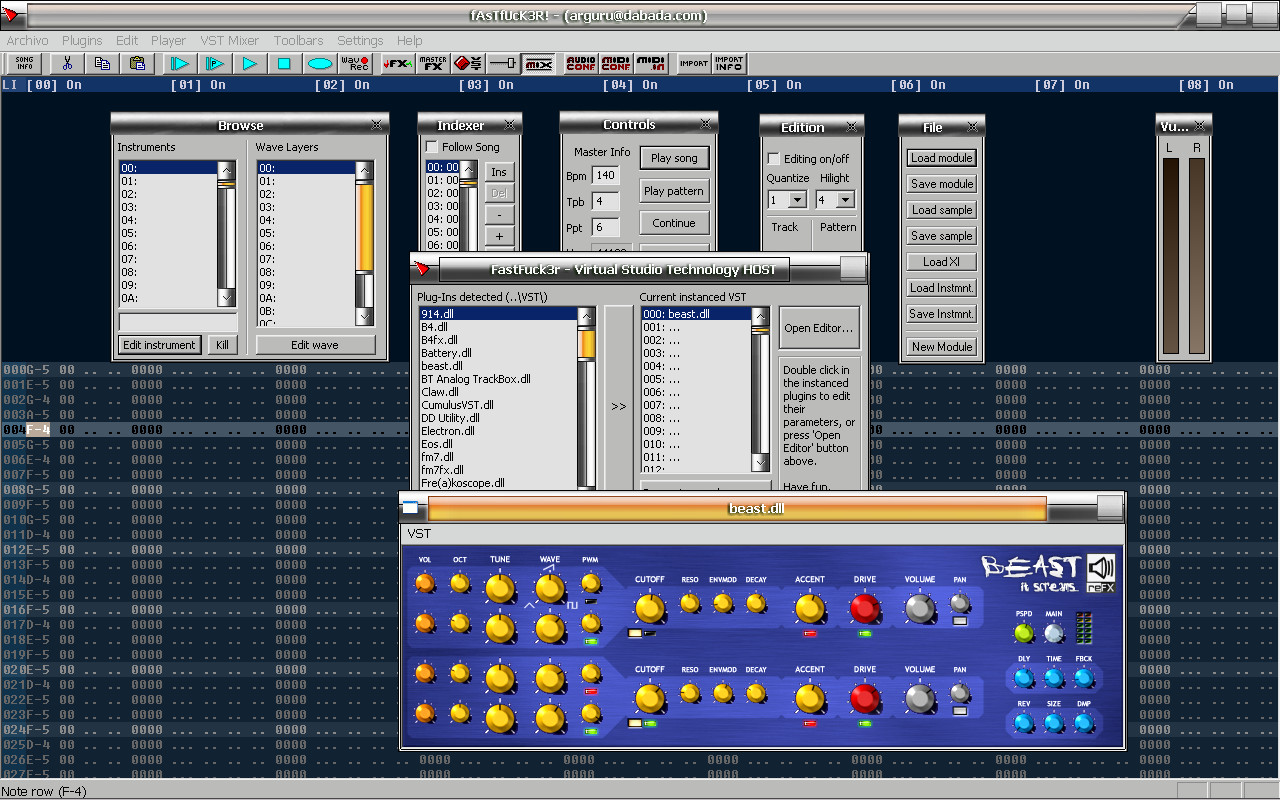Click the Edit wave button
The height and width of the screenshot is (800, 1280).
(x=315, y=345)
